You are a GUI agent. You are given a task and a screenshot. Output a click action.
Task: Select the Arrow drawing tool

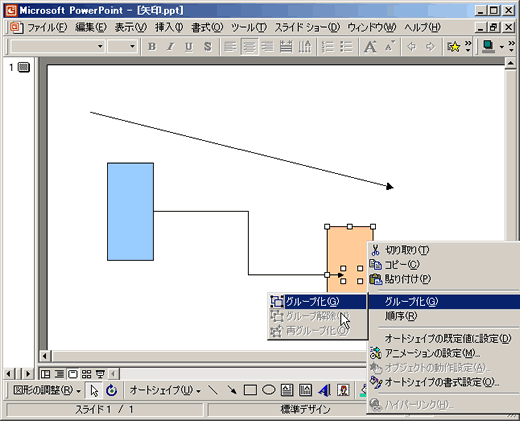[x=232, y=390]
